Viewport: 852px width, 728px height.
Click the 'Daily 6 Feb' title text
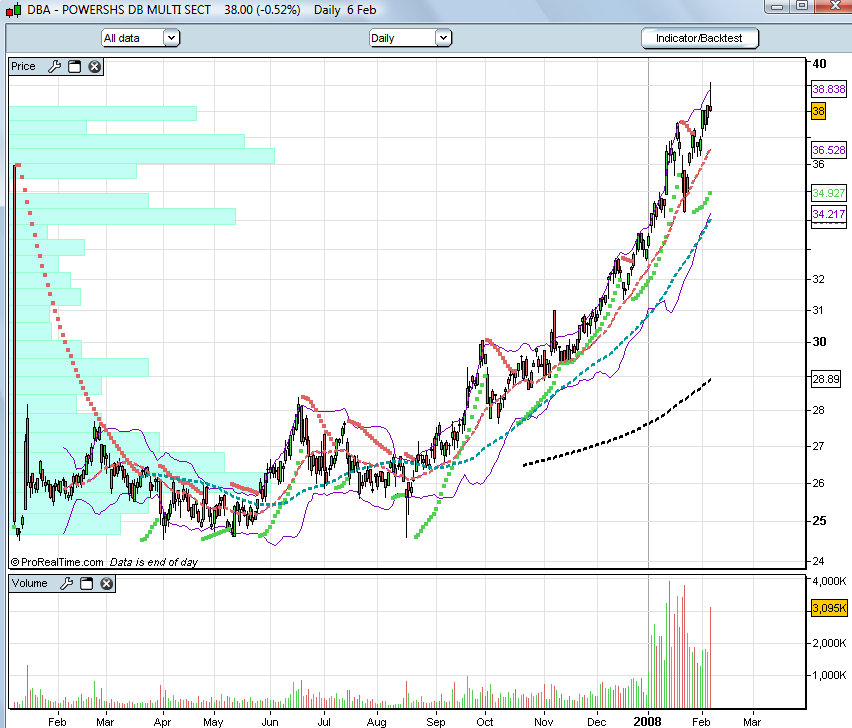(345, 10)
